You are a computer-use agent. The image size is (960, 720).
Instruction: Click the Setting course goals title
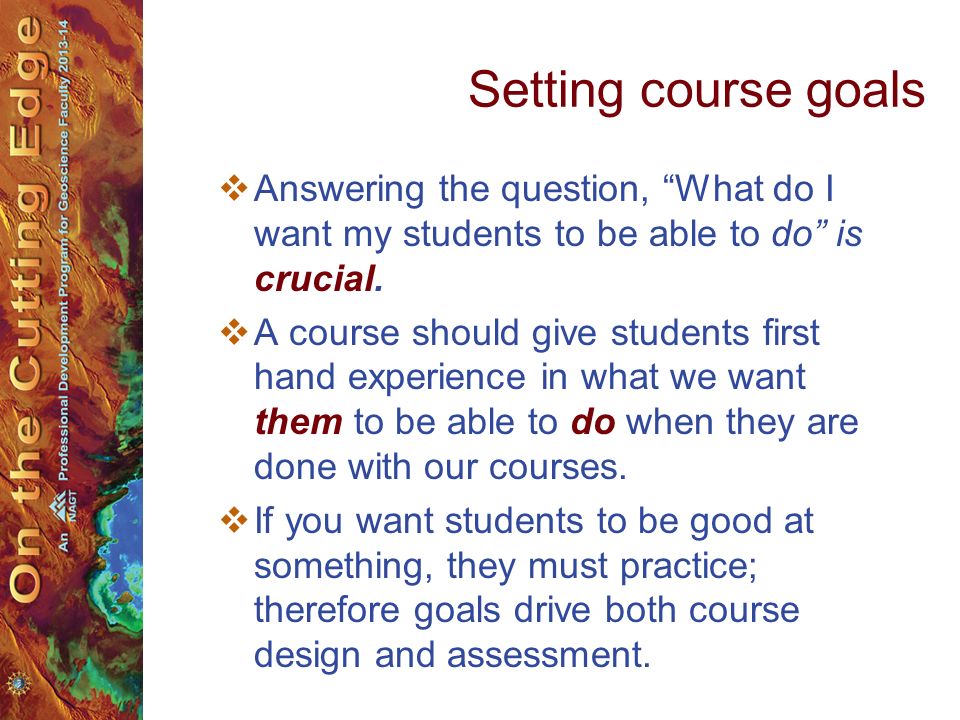point(696,91)
